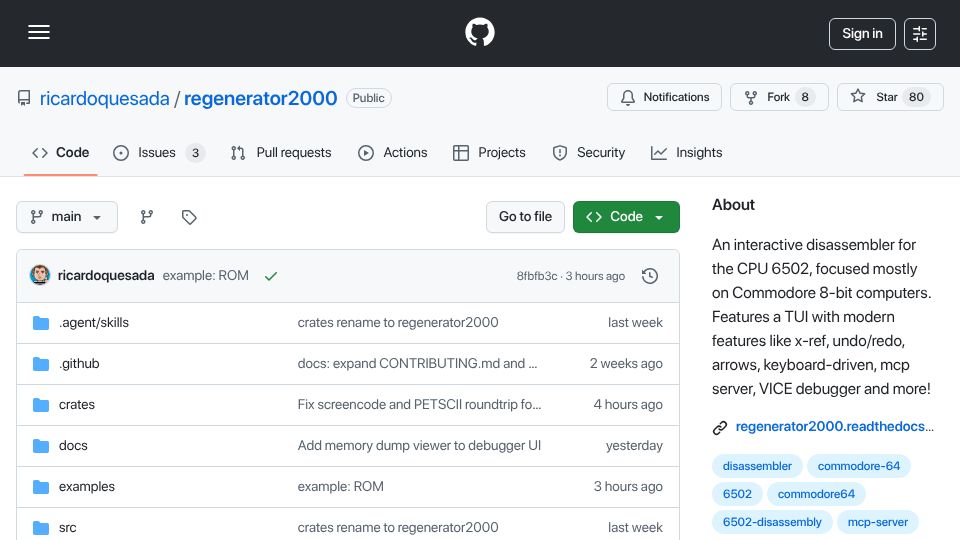This screenshot has height=540, width=960.
Task: Click the folder icon for .agent/skills row
Action: point(41,323)
